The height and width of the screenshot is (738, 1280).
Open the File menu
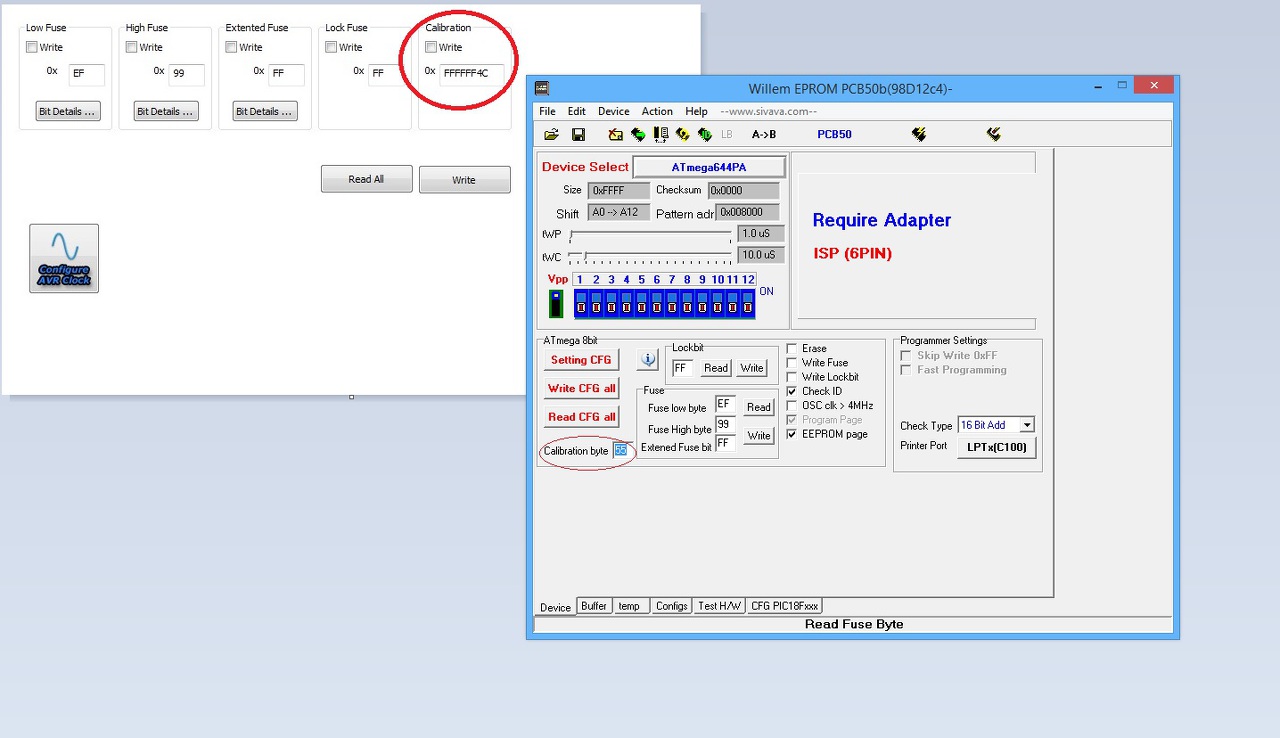(547, 111)
